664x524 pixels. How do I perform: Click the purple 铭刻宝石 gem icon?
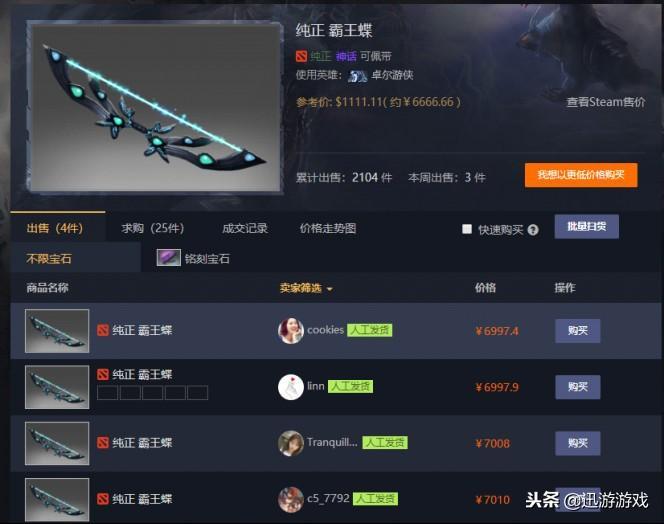click(169, 258)
